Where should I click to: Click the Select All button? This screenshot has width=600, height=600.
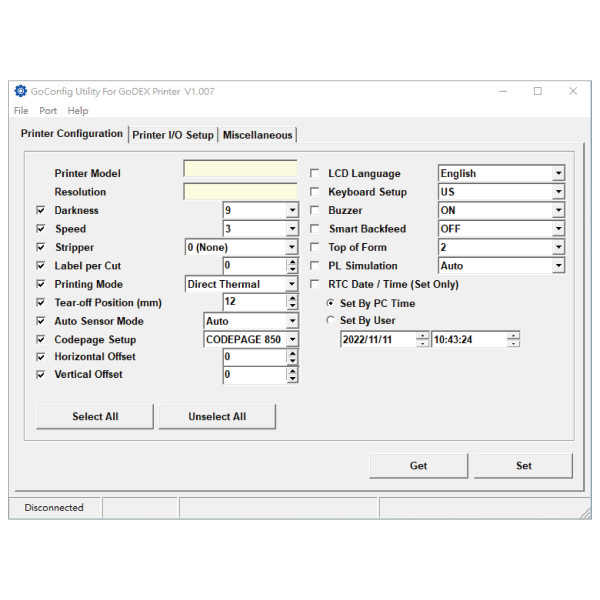point(95,416)
